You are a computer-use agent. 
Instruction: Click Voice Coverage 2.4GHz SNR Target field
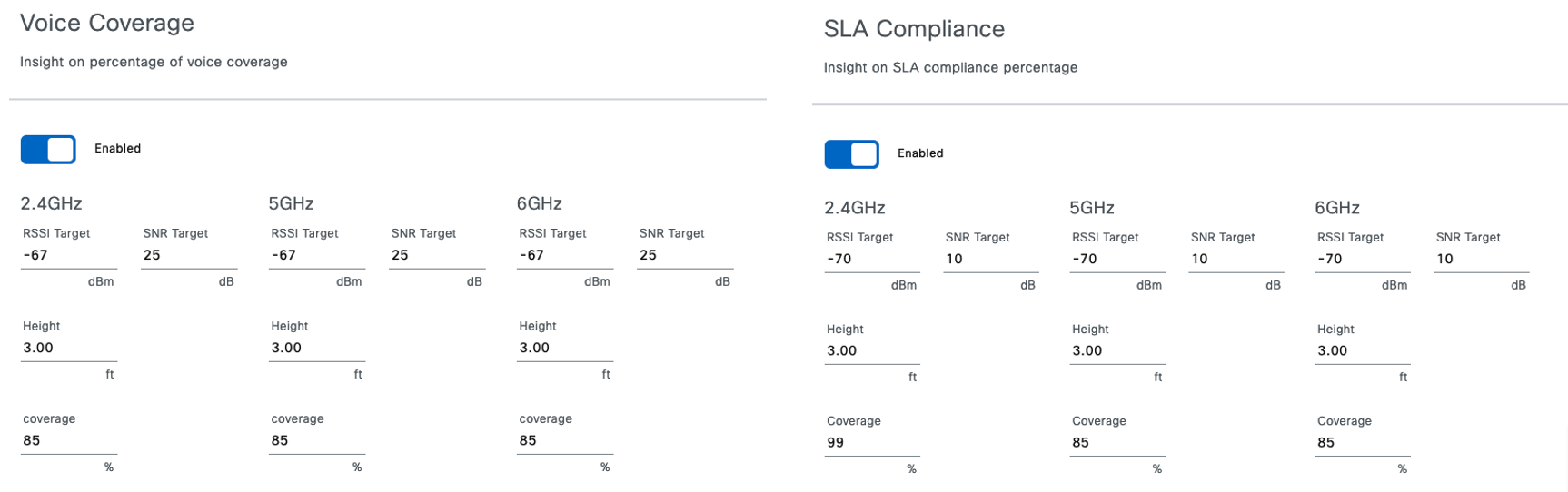click(x=188, y=256)
